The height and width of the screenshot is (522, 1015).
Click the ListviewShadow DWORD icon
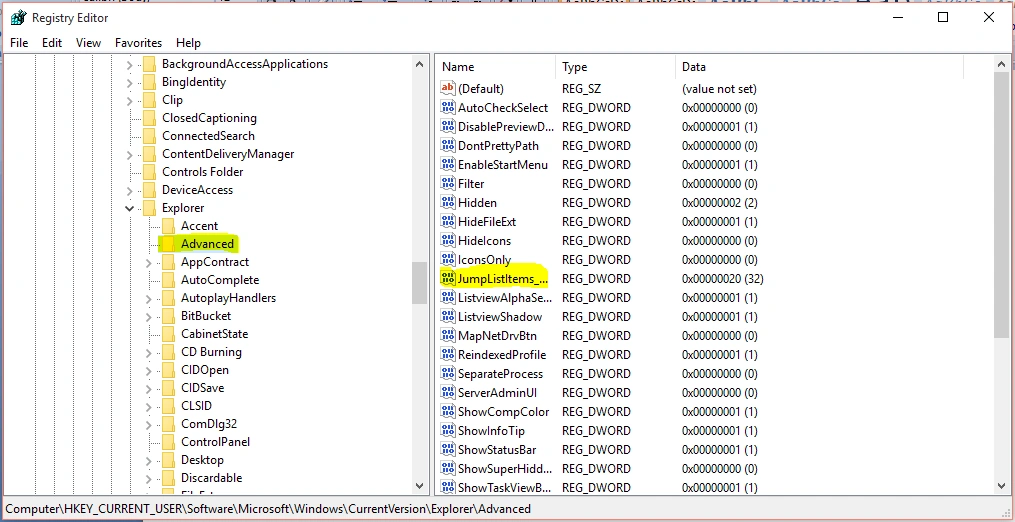pos(447,316)
